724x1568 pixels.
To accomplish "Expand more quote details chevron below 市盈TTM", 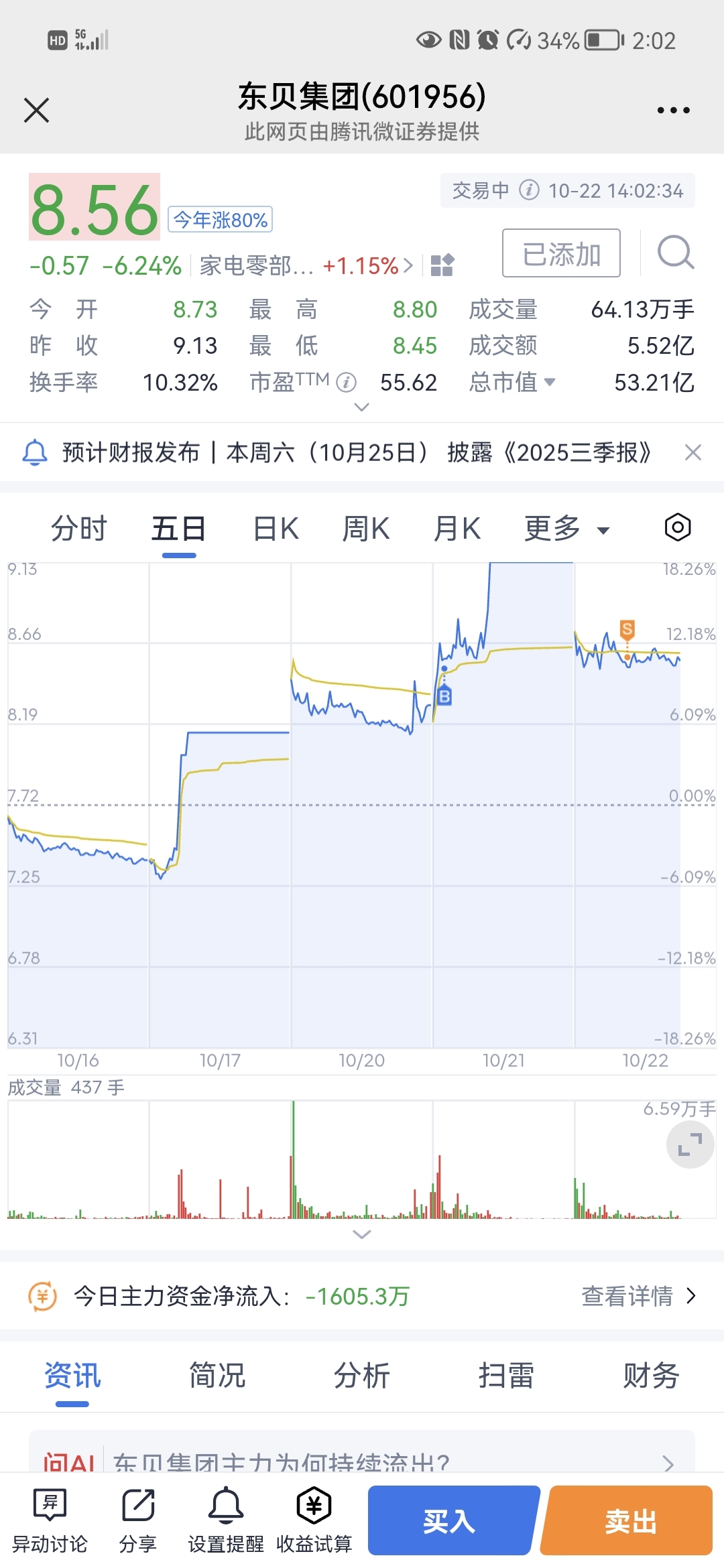I will click(x=361, y=407).
